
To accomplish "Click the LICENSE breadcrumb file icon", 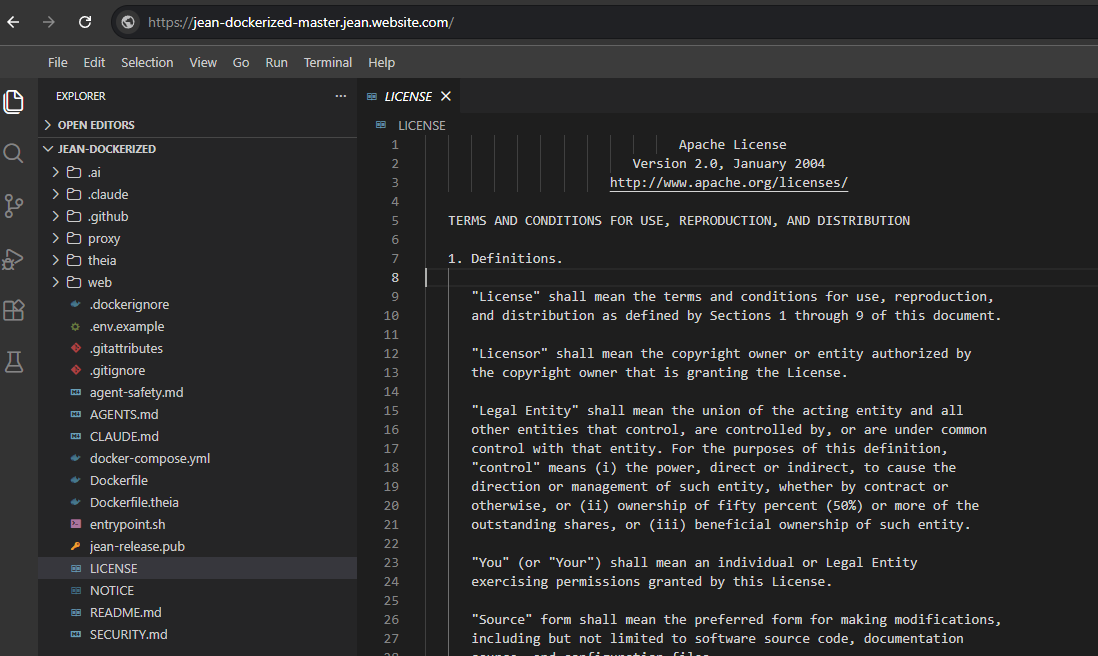I will tap(381, 125).
